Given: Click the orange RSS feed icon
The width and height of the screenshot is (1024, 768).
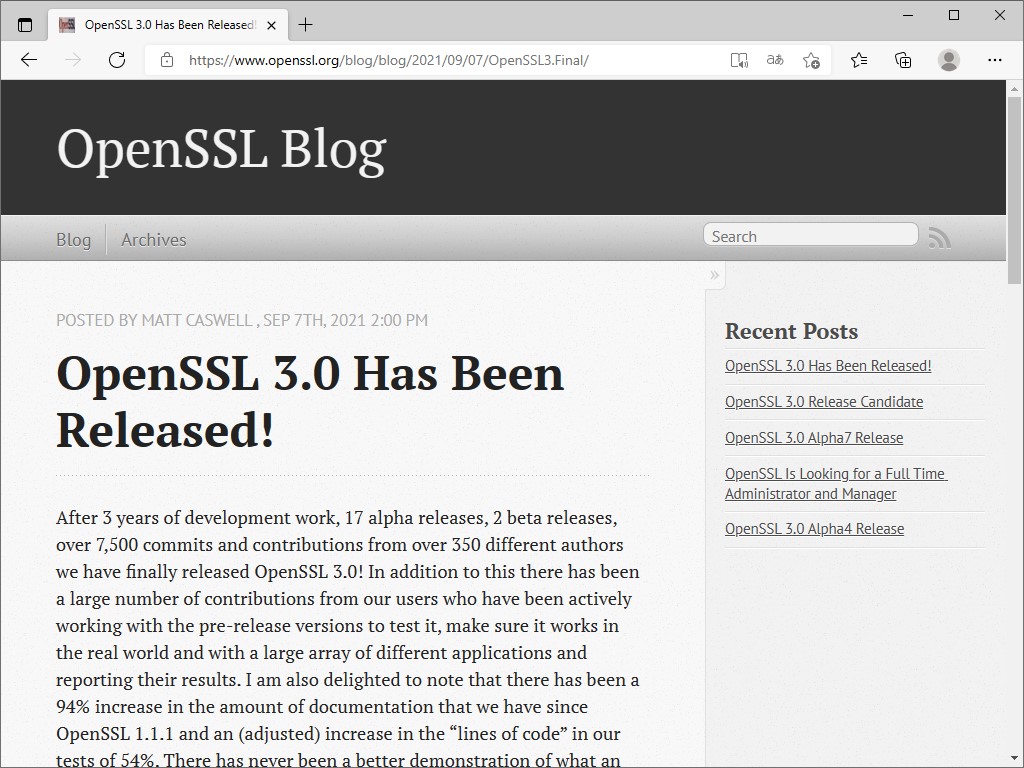Looking at the screenshot, I should pyautogui.click(x=939, y=237).
